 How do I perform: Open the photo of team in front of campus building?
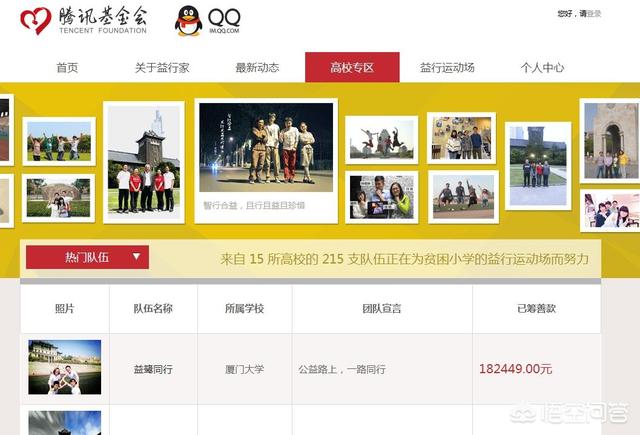[538, 166]
